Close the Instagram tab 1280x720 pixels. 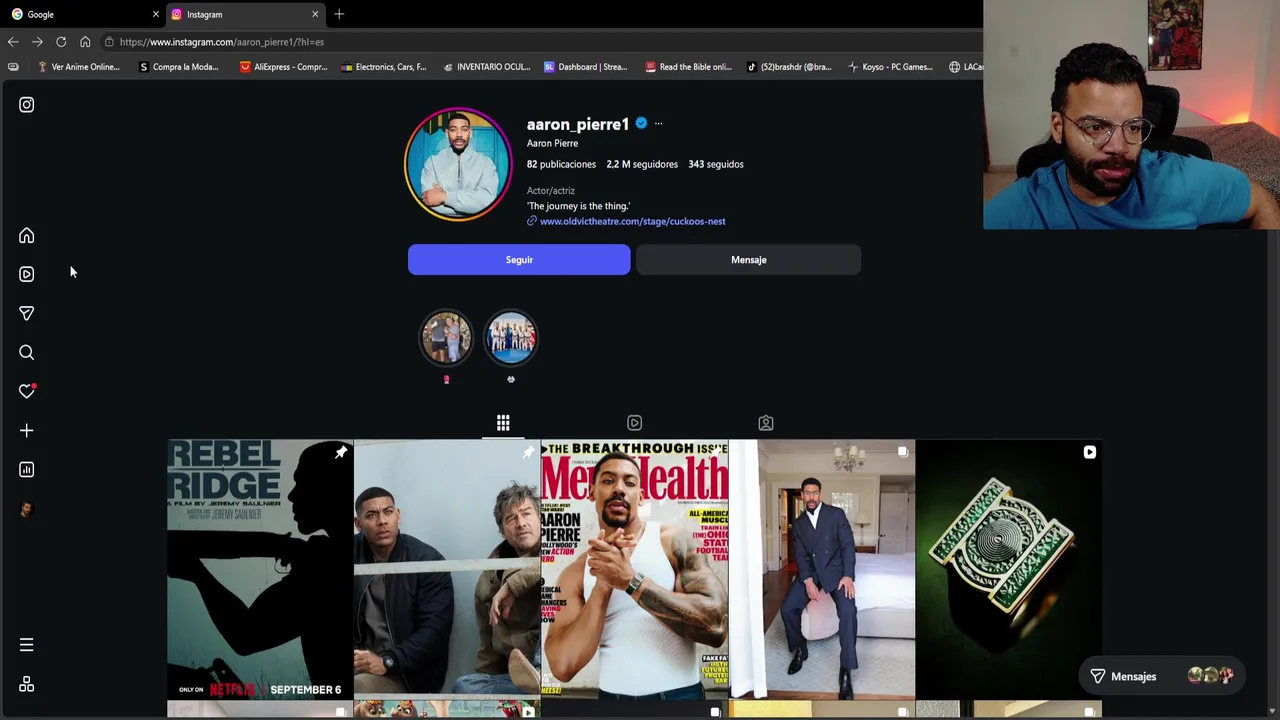[x=315, y=14]
